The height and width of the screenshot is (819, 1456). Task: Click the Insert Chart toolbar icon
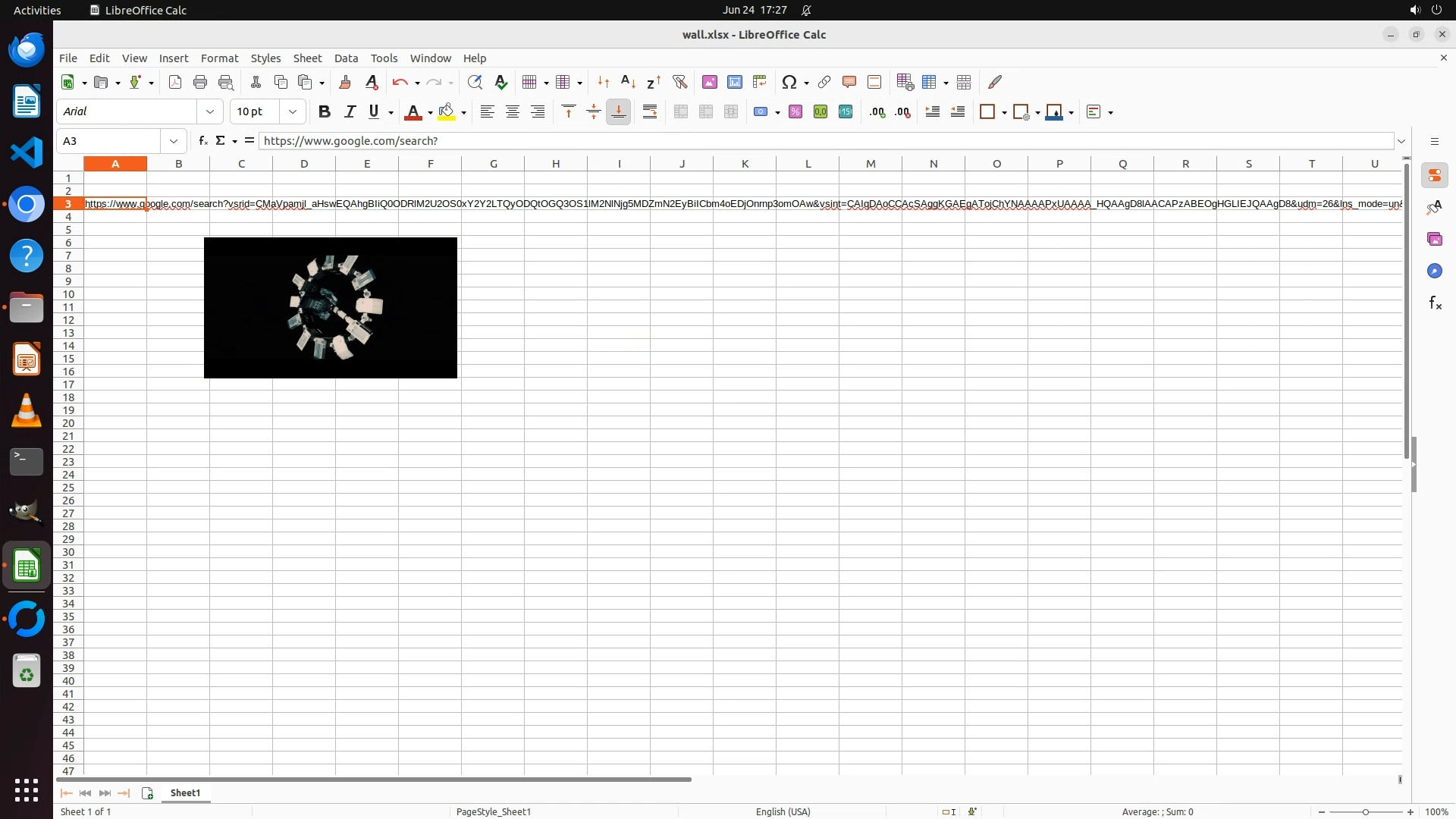pyautogui.click(x=734, y=82)
